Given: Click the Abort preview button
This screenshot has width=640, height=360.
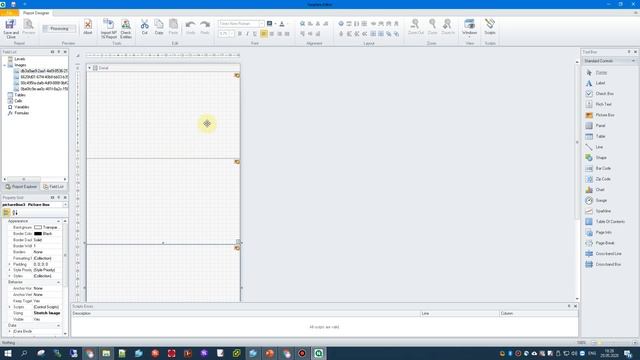Looking at the screenshot, I should [88, 27].
